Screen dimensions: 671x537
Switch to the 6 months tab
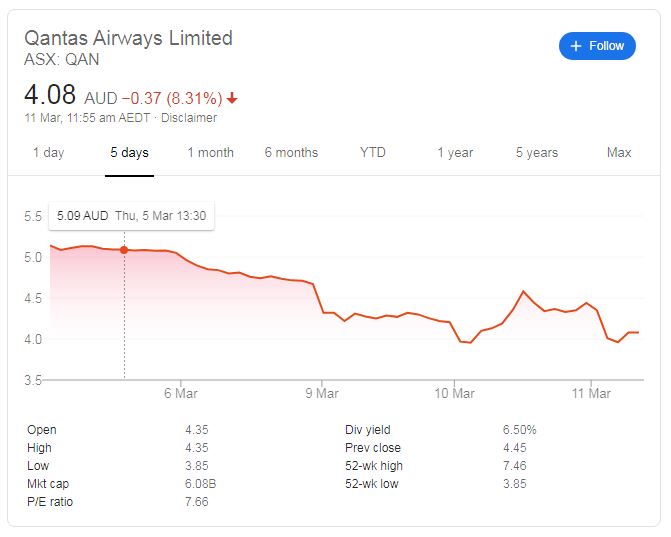pyautogui.click(x=291, y=153)
